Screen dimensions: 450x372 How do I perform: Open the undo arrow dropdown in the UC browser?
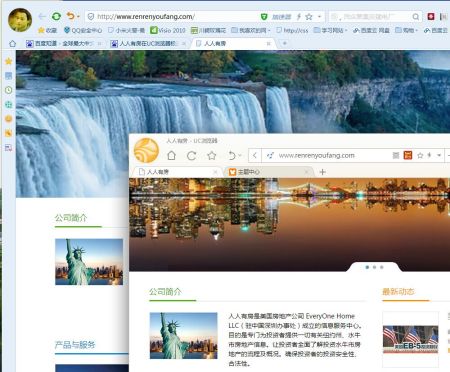coord(240,156)
